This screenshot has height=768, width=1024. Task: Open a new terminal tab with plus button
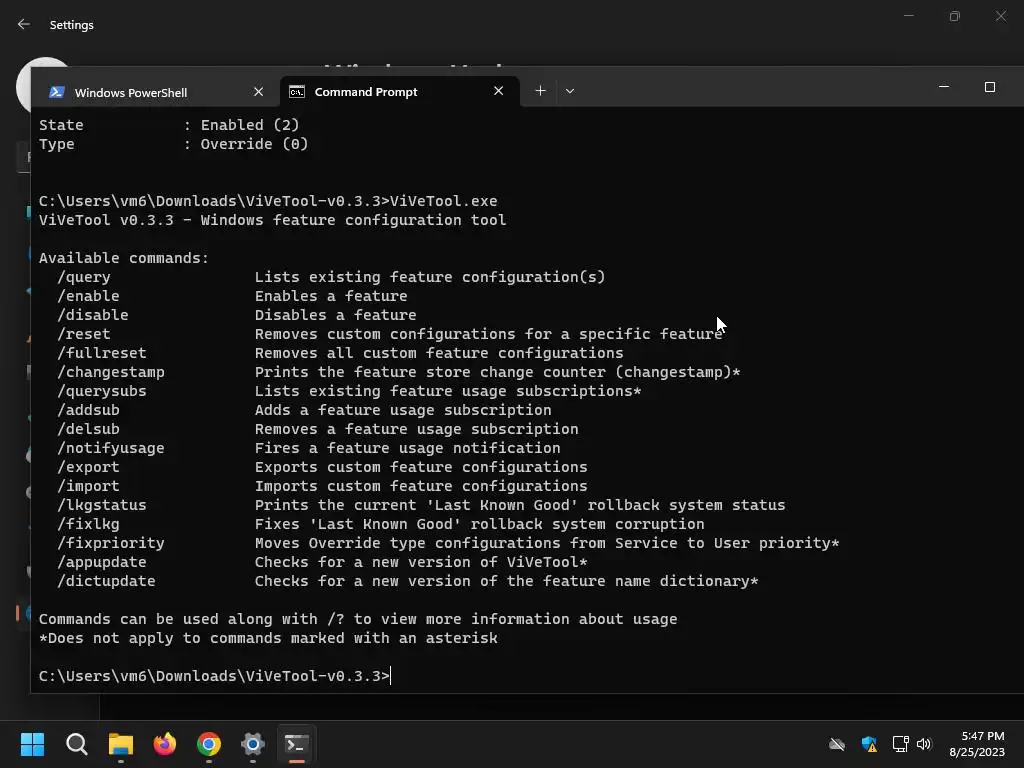point(540,91)
